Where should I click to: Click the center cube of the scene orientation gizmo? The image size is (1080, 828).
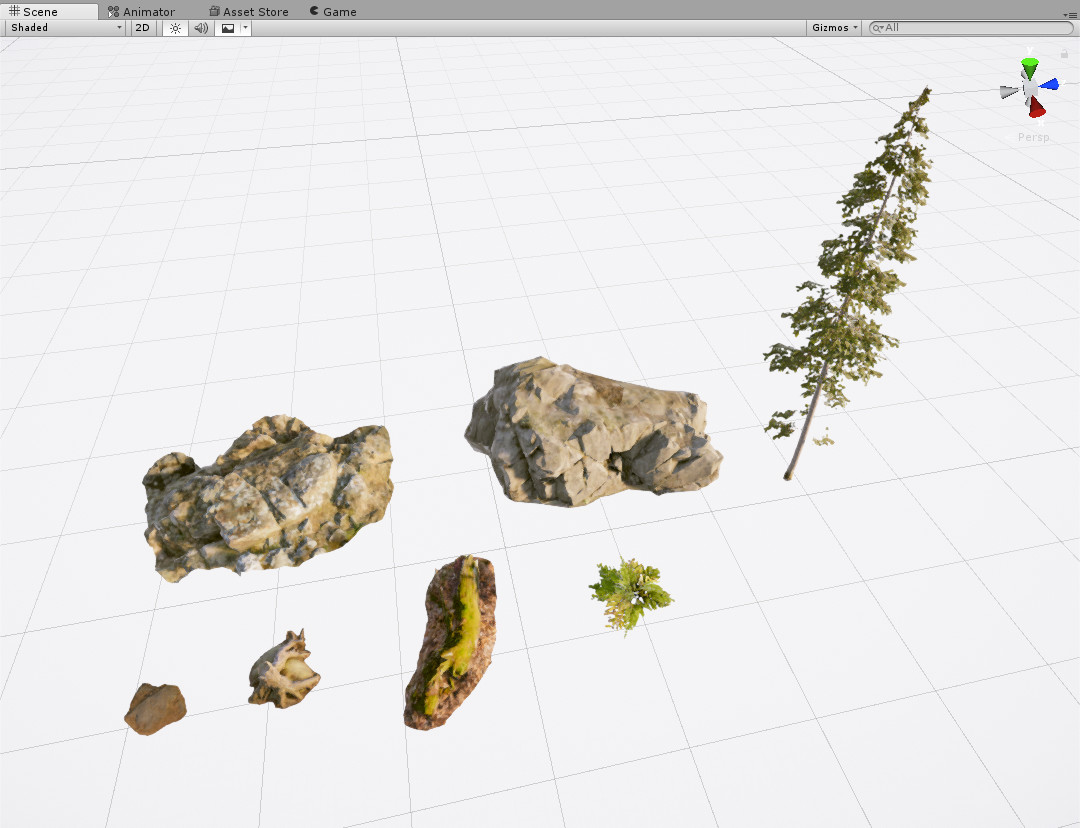(1030, 88)
